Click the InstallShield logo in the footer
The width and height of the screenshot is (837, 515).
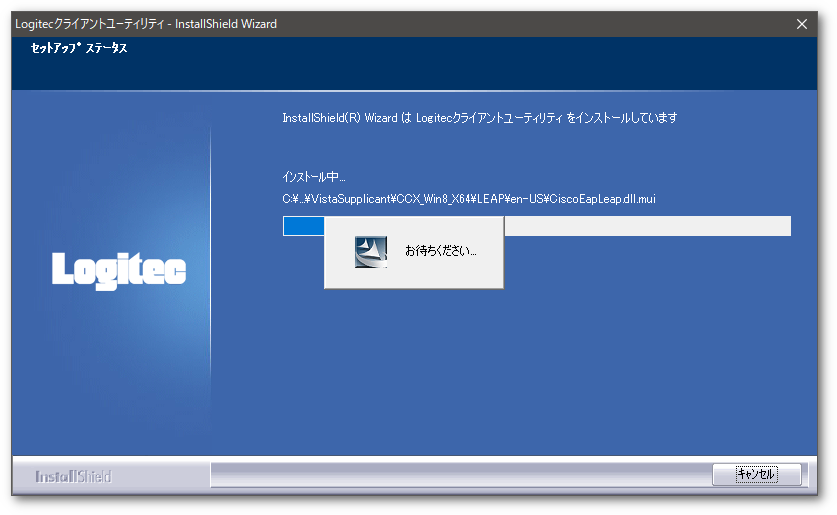pos(73,477)
